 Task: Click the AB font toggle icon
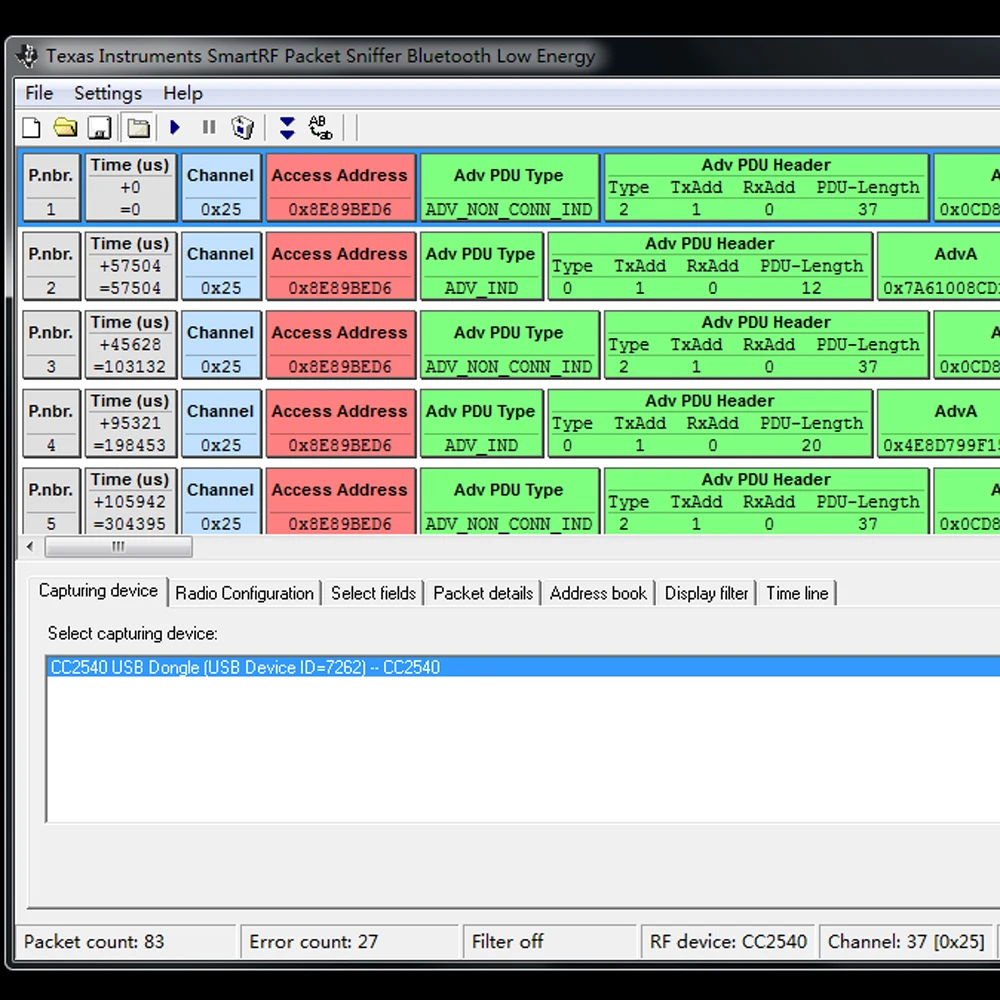pyautogui.click(x=320, y=128)
